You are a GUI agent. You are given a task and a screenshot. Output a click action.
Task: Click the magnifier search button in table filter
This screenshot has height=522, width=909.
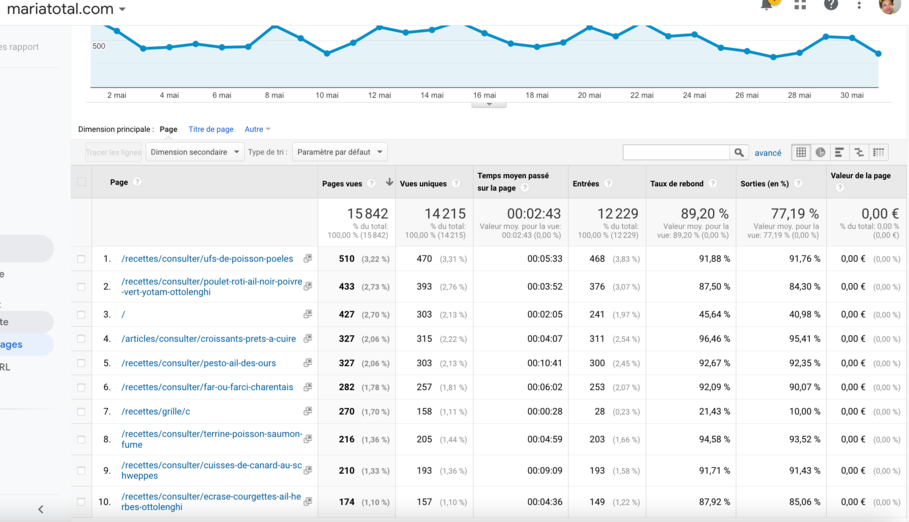(739, 152)
